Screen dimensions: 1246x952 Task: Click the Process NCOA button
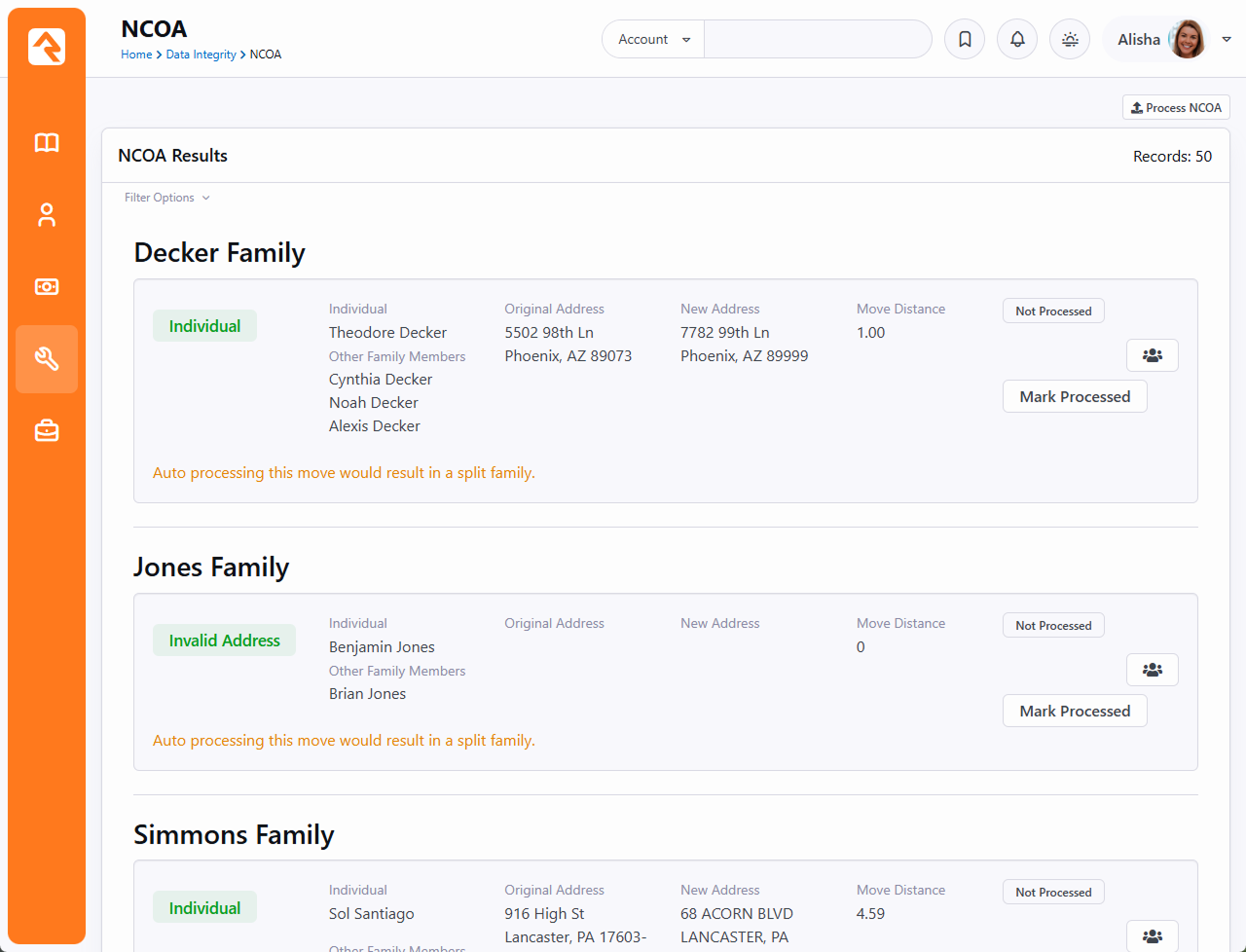pos(1176,108)
